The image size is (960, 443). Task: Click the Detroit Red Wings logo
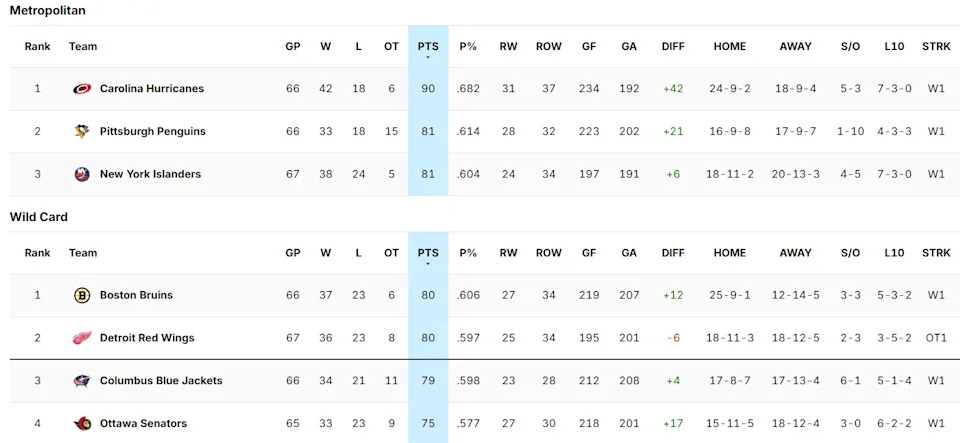tap(82, 338)
